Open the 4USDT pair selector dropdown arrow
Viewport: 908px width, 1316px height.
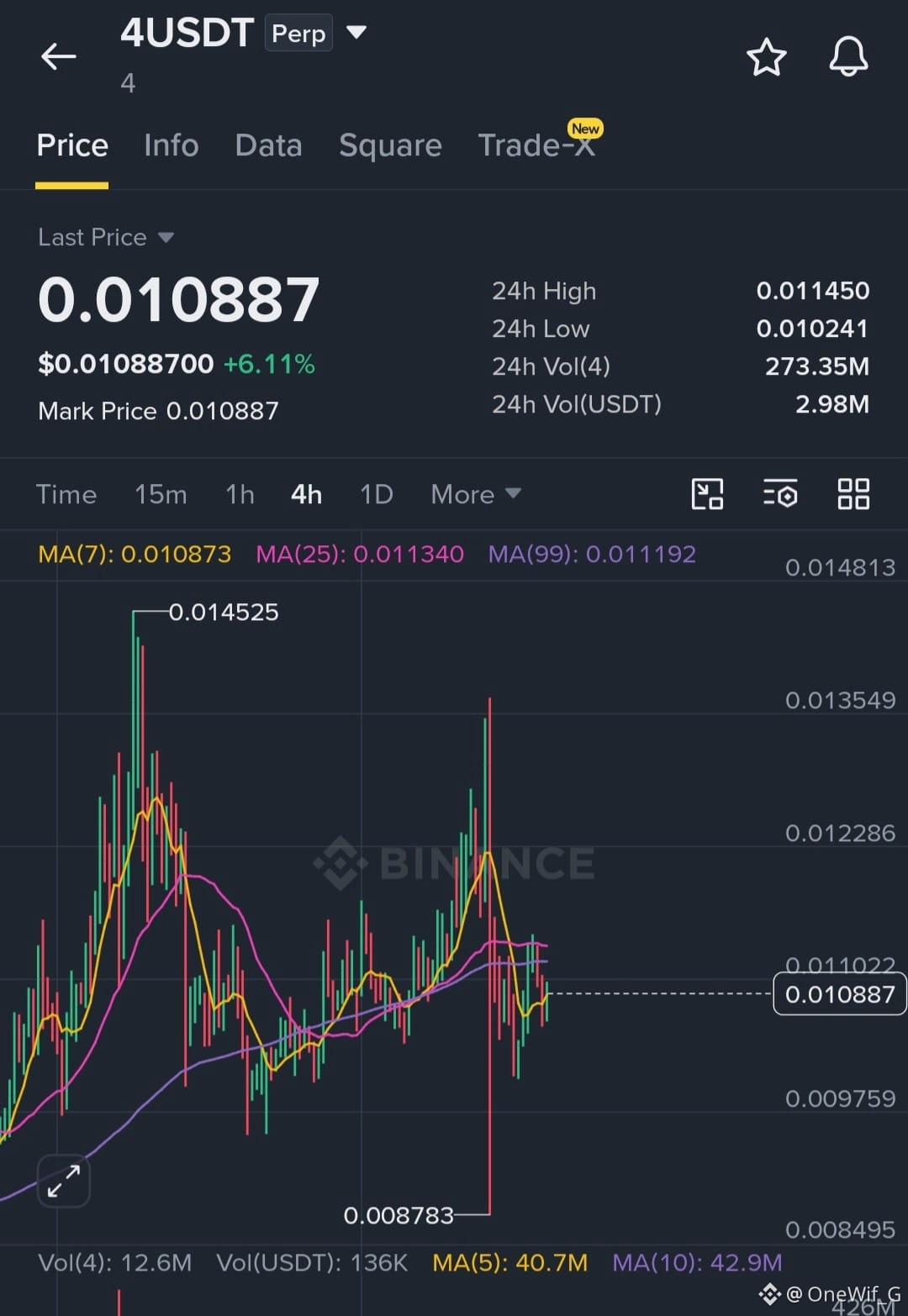356,32
